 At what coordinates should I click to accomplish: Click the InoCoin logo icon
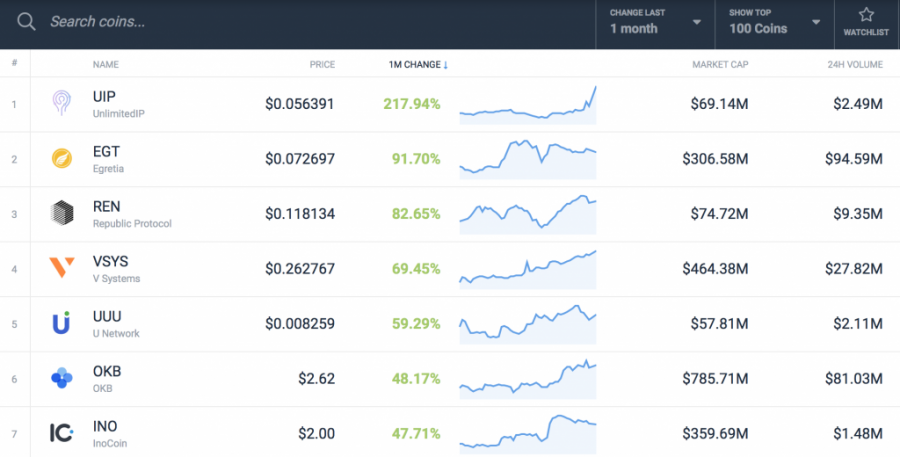tap(61, 432)
